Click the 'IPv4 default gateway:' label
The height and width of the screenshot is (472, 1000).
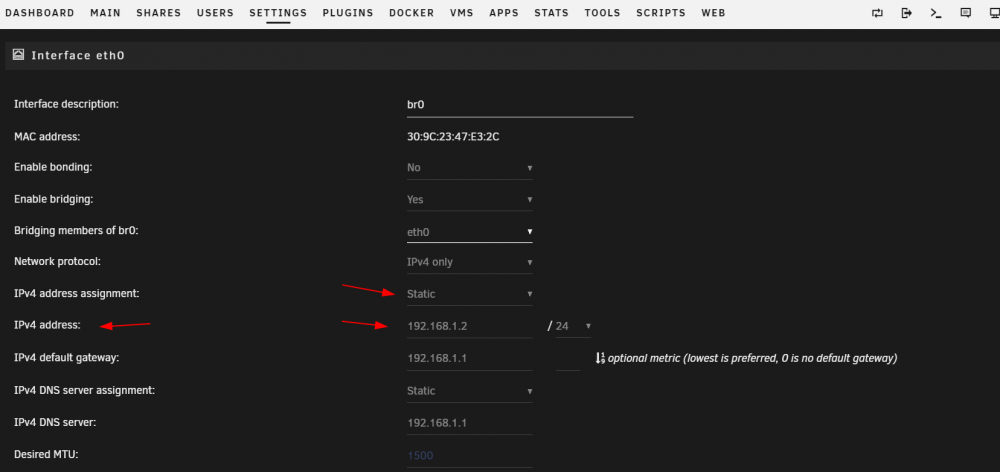(67, 358)
